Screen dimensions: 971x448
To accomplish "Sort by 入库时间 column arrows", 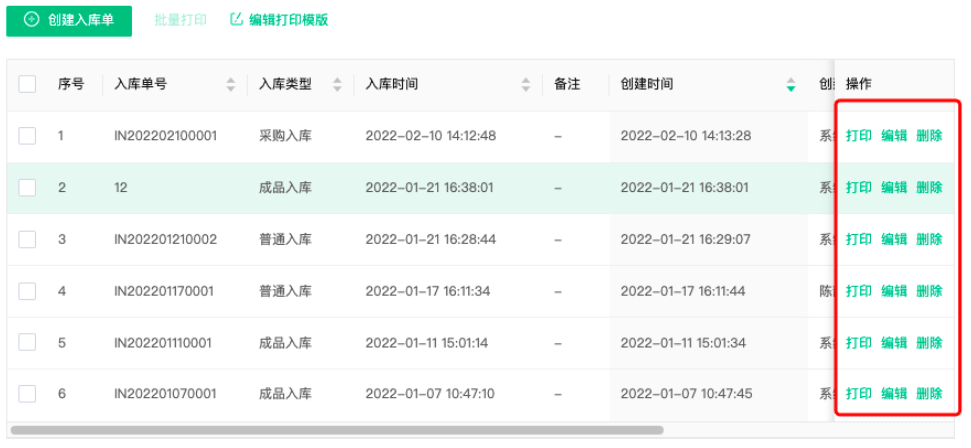I will 526,84.
